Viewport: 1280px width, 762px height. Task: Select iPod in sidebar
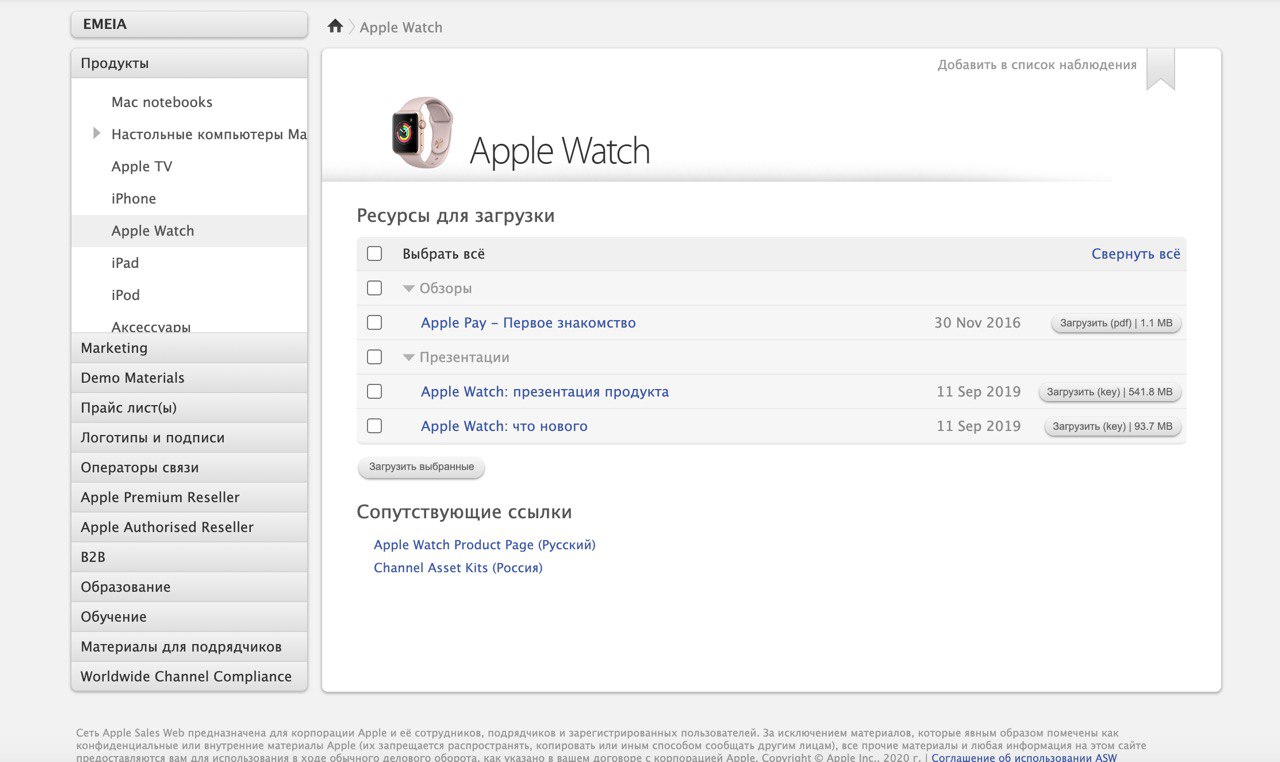pyautogui.click(x=126, y=295)
